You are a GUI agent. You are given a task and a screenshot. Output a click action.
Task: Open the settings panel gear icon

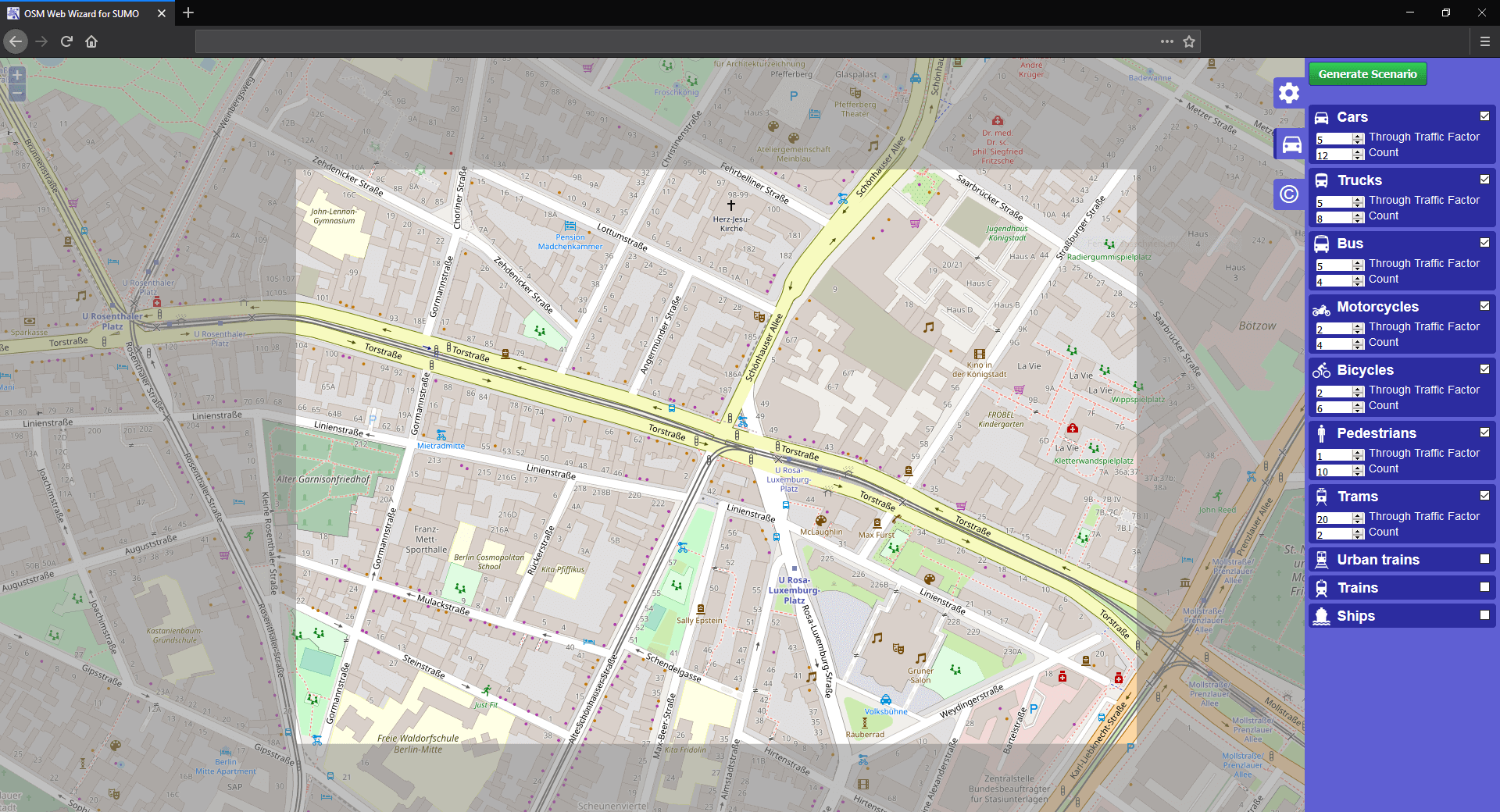tap(1288, 92)
